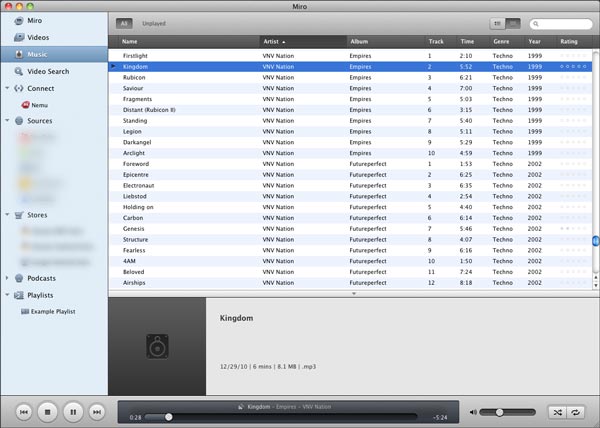Viewport: 600px width, 428px height.
Task: Switch to standard item view
Action: tap(497, 24)
